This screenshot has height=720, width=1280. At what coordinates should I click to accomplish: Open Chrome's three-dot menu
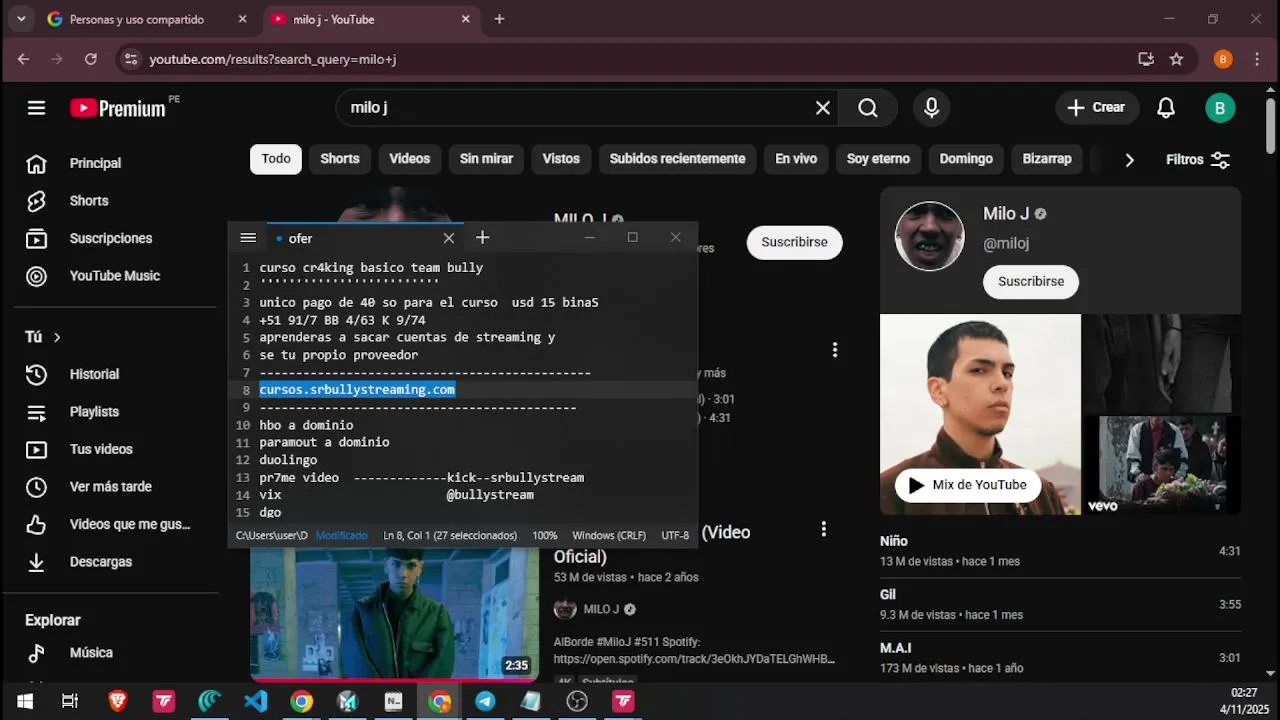point(1257,59)
